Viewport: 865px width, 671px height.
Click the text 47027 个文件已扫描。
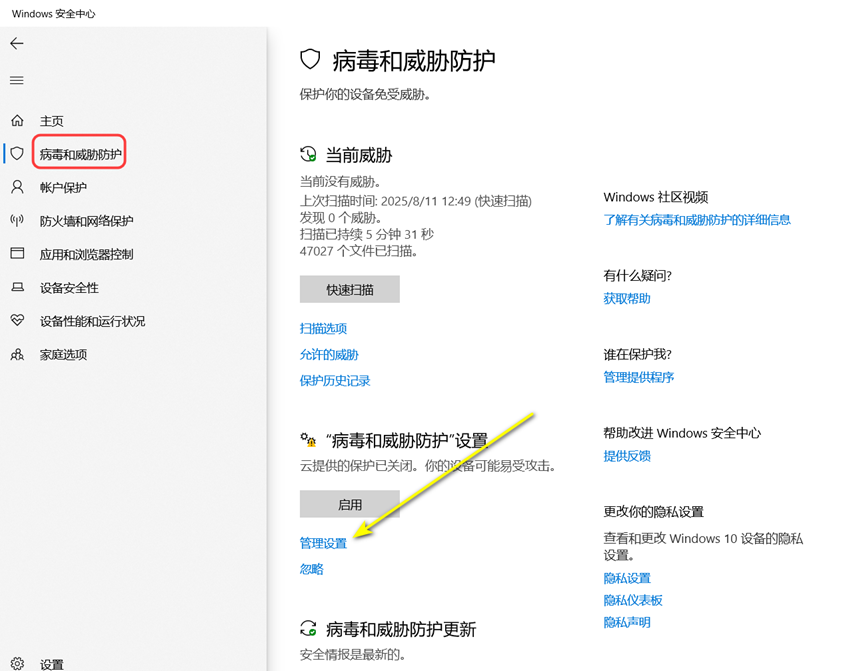359,251
